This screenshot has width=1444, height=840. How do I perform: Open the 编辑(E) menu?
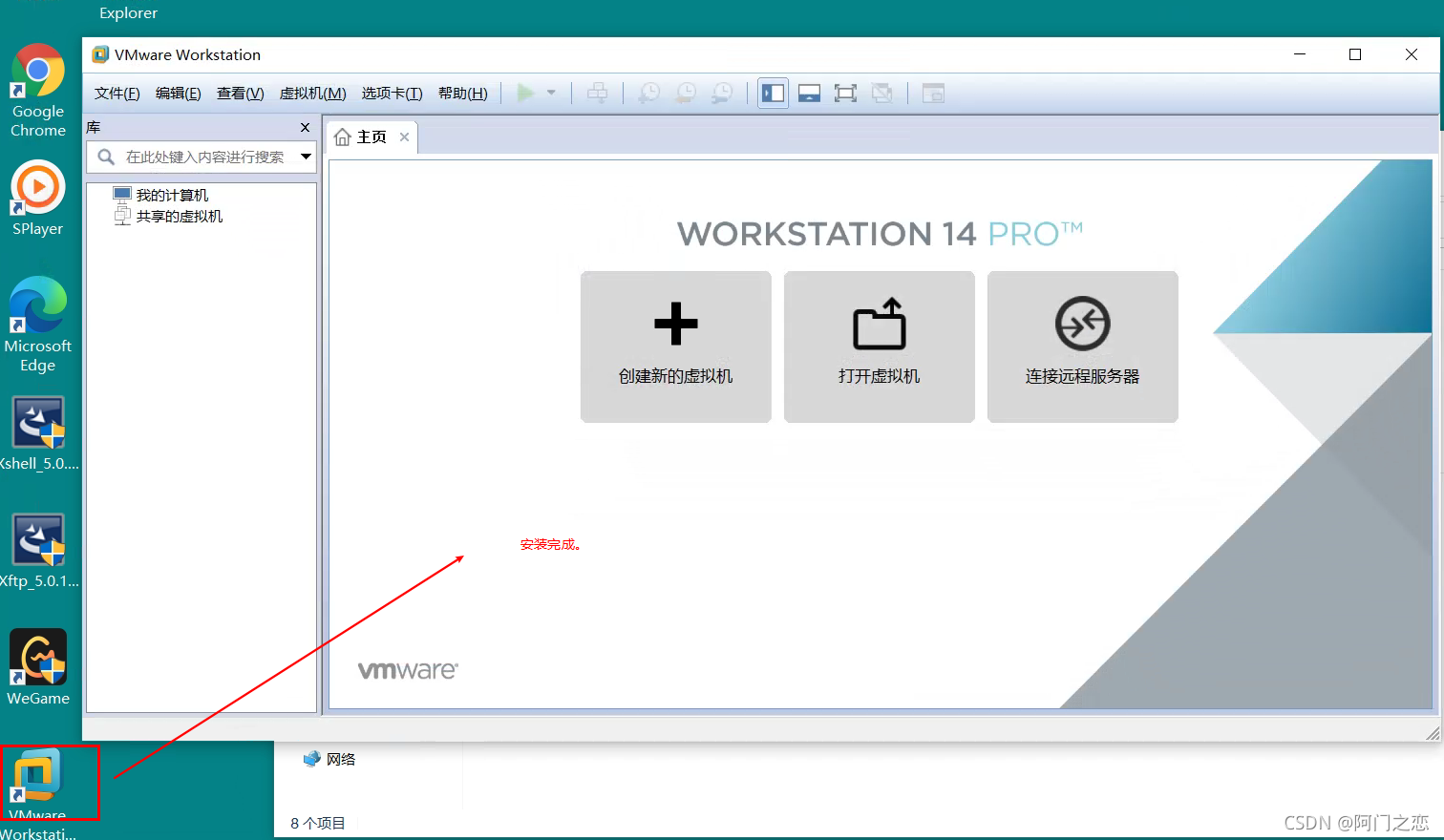pyautogui.click(x=178, y=93)
